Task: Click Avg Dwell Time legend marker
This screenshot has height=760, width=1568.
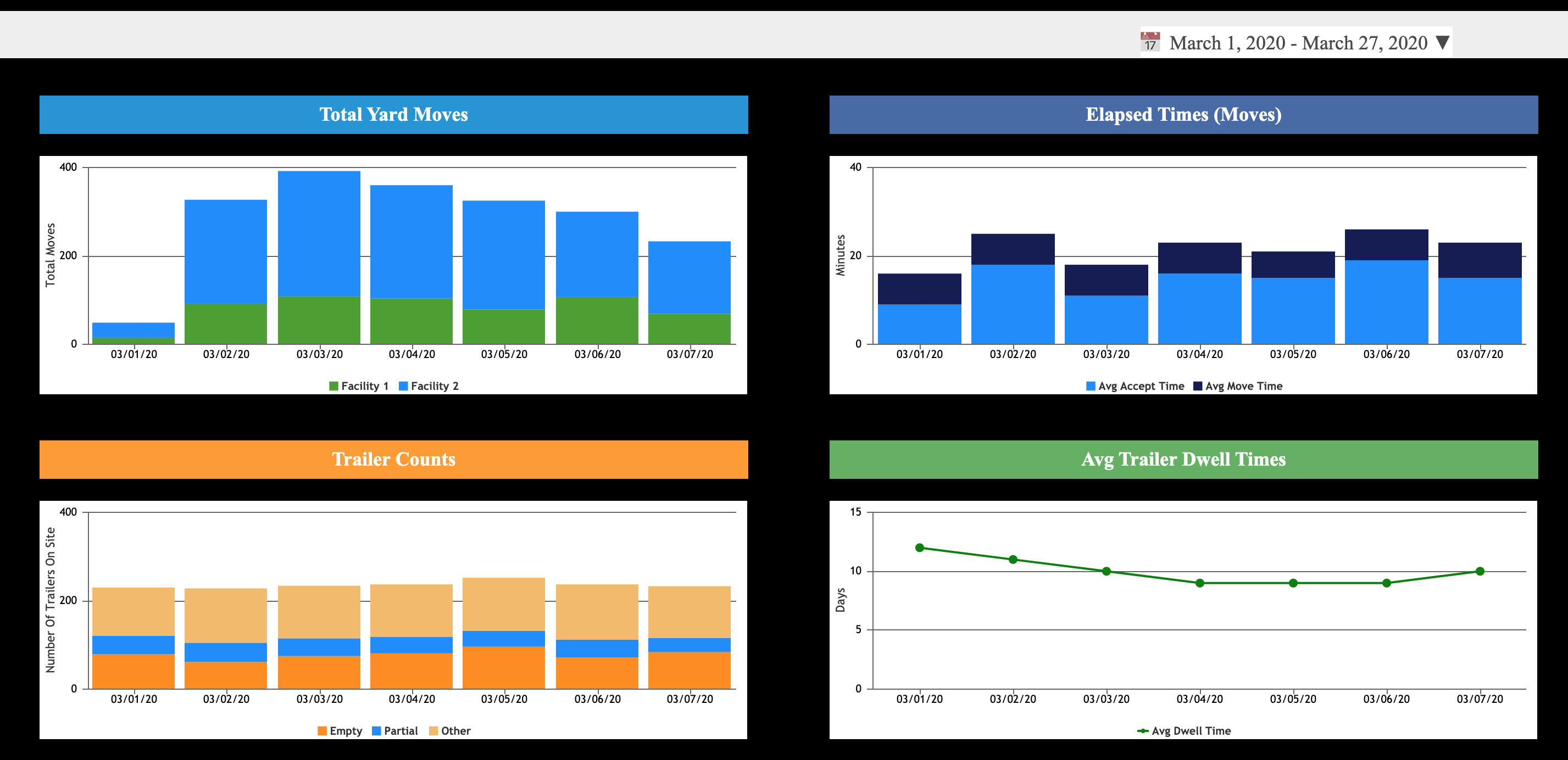Action: (x=1143, y=731)
